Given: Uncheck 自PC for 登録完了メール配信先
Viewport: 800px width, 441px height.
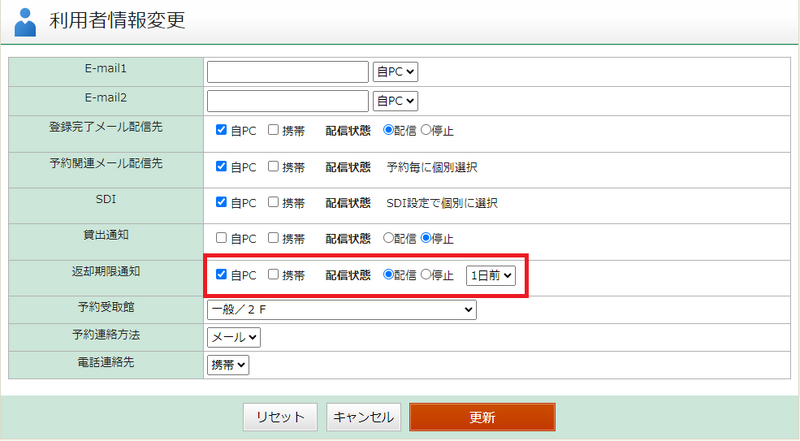Looking at the screenshot, I should pos(221,130).
